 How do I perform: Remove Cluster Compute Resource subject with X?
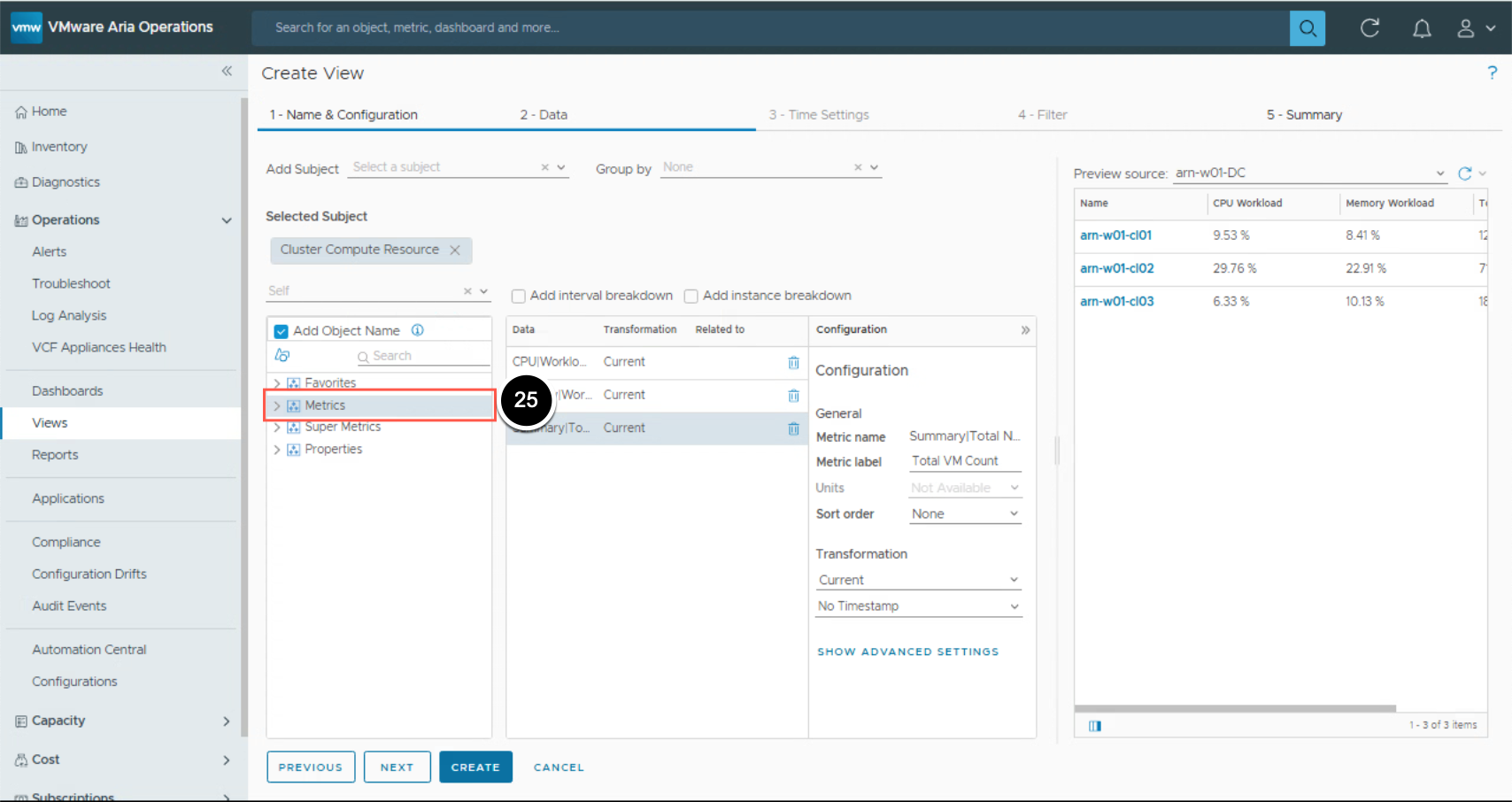coord(455,251)
